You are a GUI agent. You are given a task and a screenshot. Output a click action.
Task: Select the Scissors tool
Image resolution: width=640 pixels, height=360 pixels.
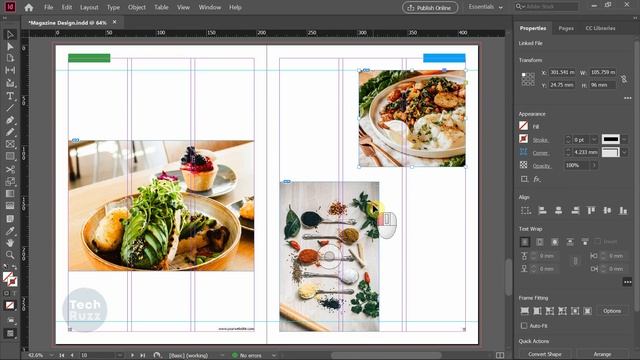click(x=10, y=169)
